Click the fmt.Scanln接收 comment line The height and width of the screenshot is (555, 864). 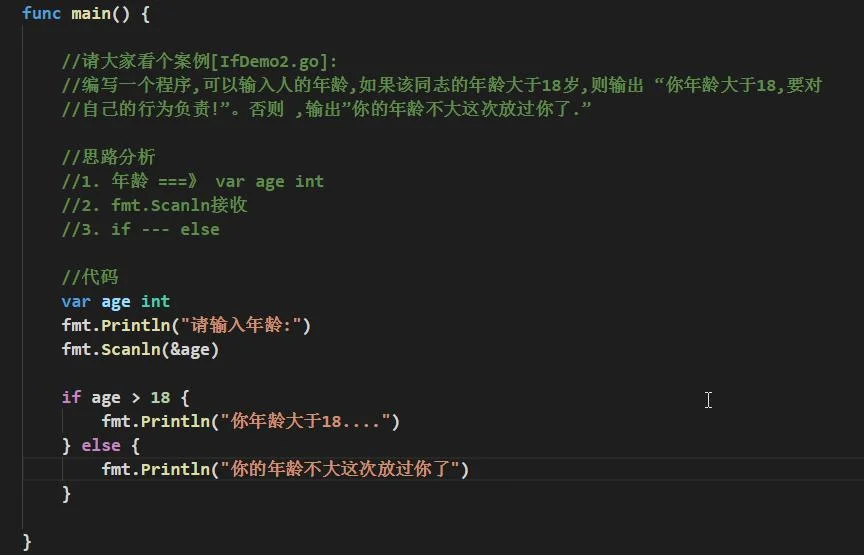click(155, 206)
